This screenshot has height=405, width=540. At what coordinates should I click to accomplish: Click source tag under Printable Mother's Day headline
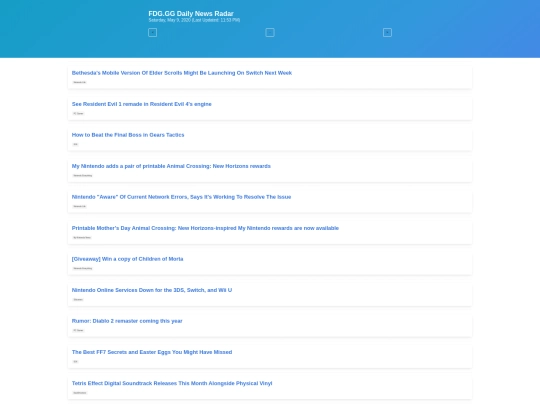[82, 237]
